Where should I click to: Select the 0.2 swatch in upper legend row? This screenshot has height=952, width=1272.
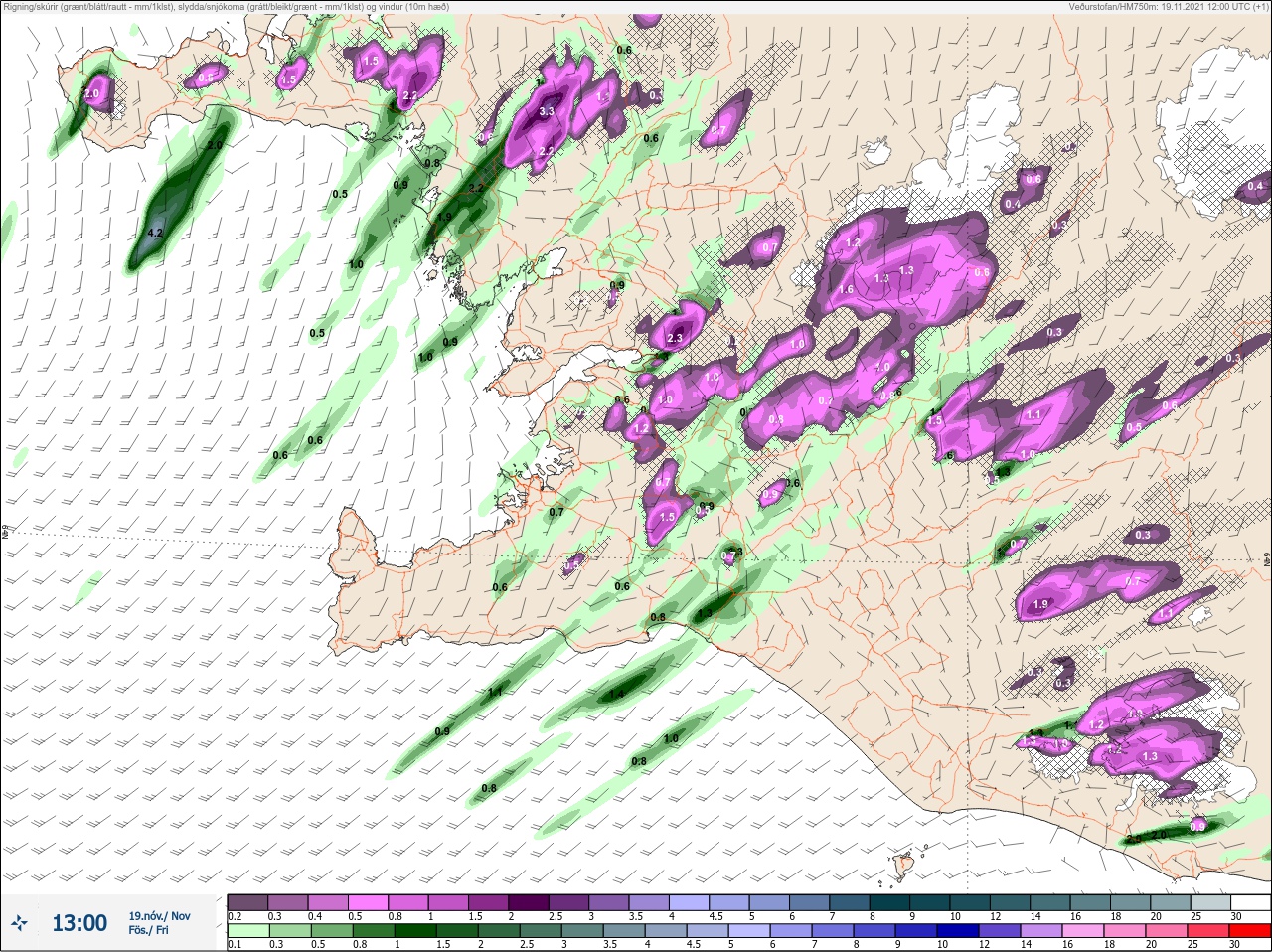pyautogui.click(x=247, y=901)
